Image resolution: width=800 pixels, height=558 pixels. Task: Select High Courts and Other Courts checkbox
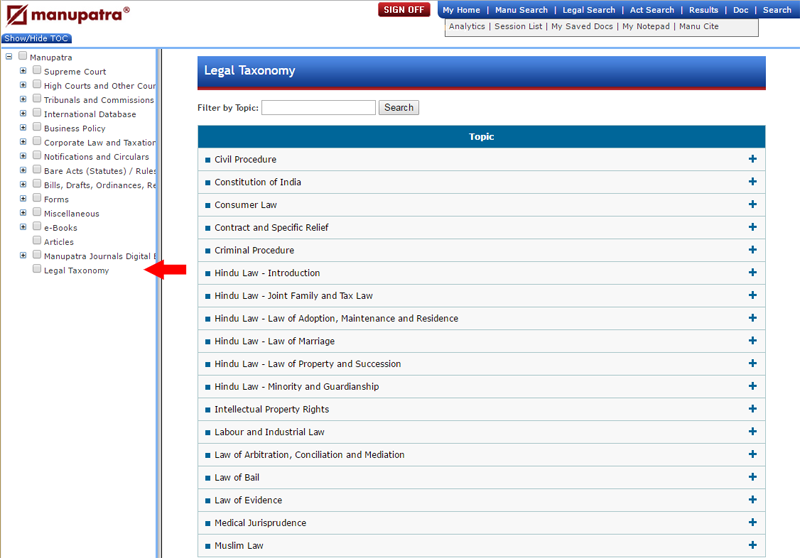(x=37, y=84)
